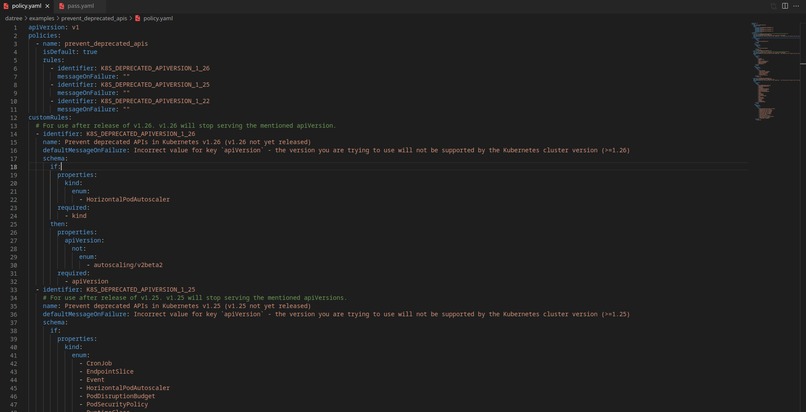Click the open changes icon beside split editor
The height and width of the screenshot is (412, 806).
(x=773, y=6)
